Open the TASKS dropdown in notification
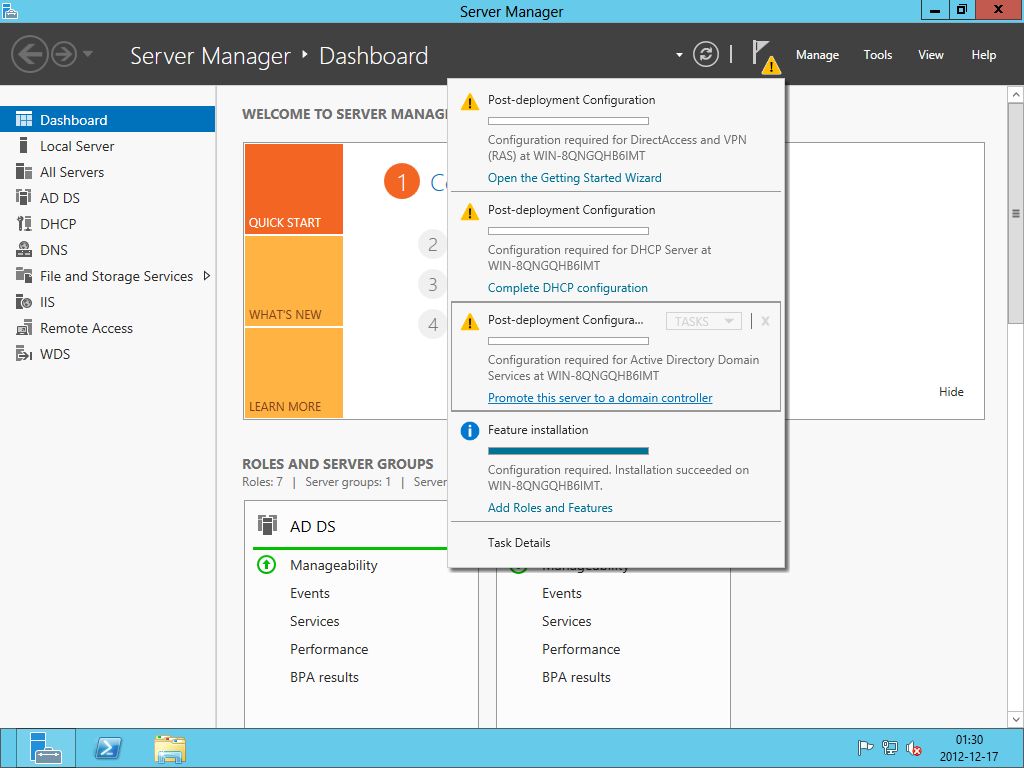This screenshot has width=1024, height=768. point(703,321)
